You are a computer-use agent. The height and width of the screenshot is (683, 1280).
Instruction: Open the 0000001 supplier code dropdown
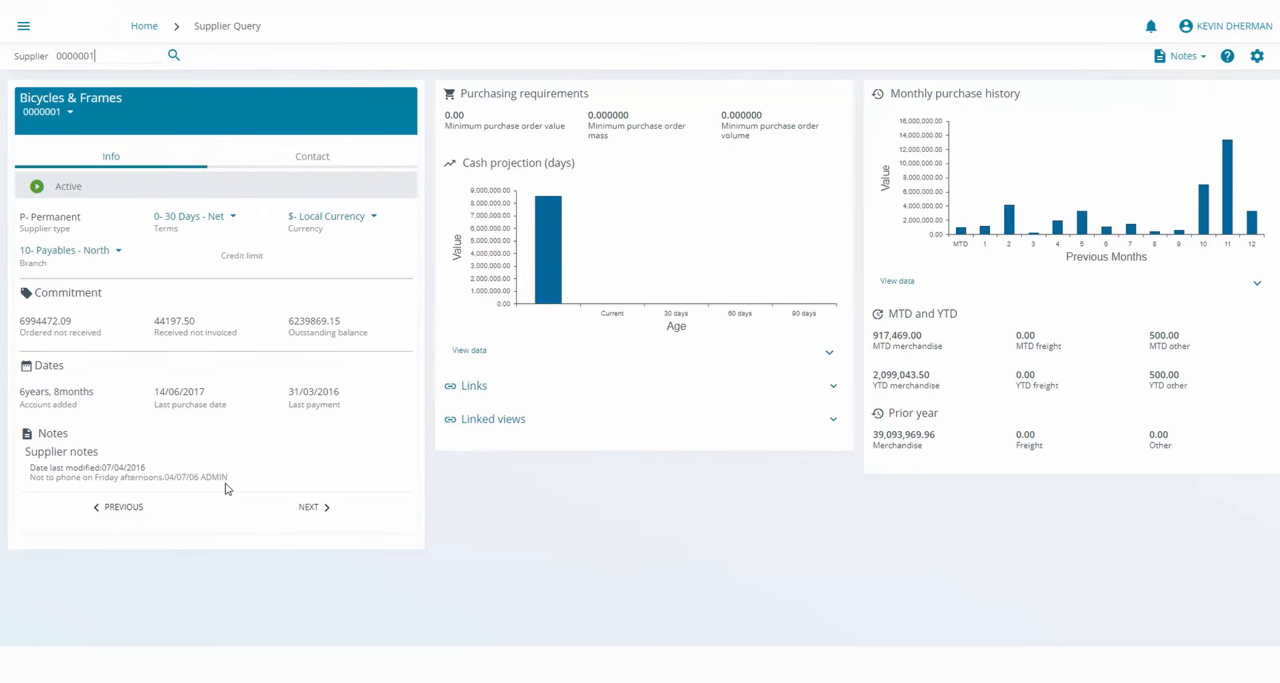(x=48, y=112)
